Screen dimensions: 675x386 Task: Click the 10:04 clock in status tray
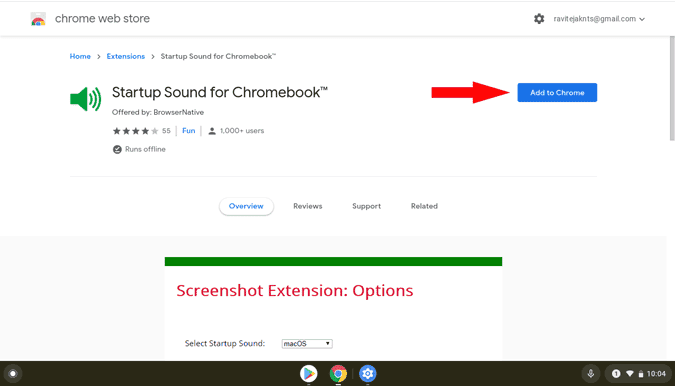tap(656, 374)
